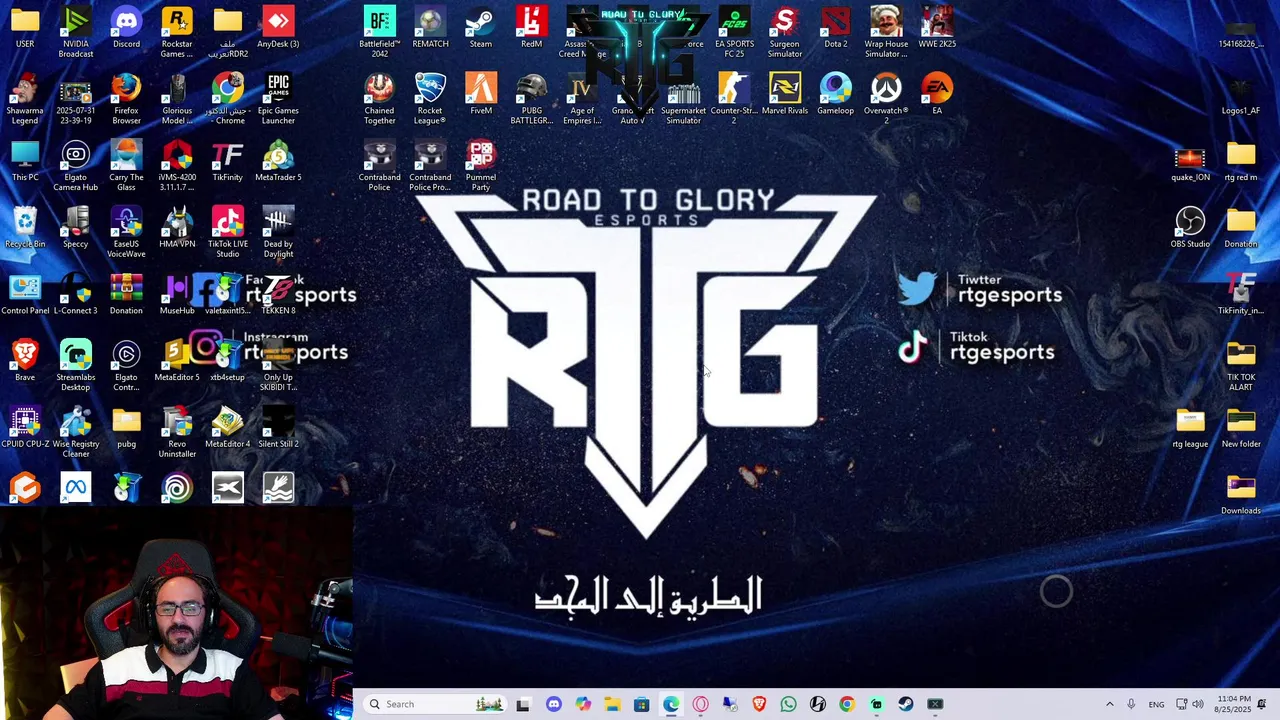Open the Battlefield 2042 shortcut

[379, 31]
